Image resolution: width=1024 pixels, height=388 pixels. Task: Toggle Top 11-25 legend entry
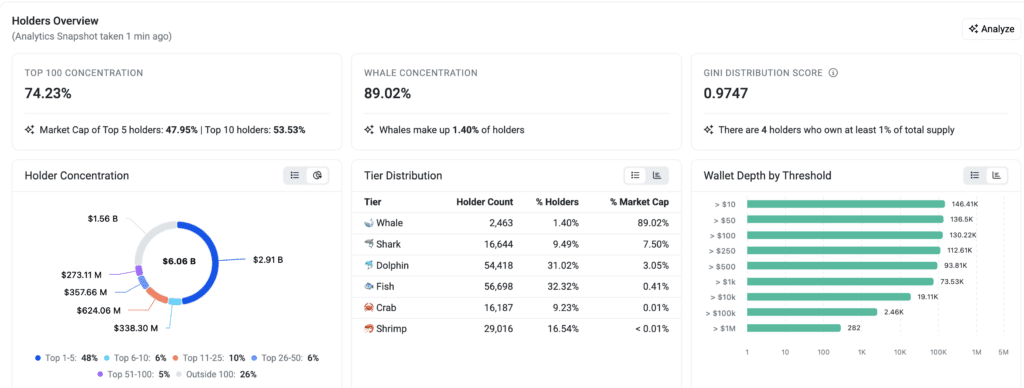tap(209, 358)
